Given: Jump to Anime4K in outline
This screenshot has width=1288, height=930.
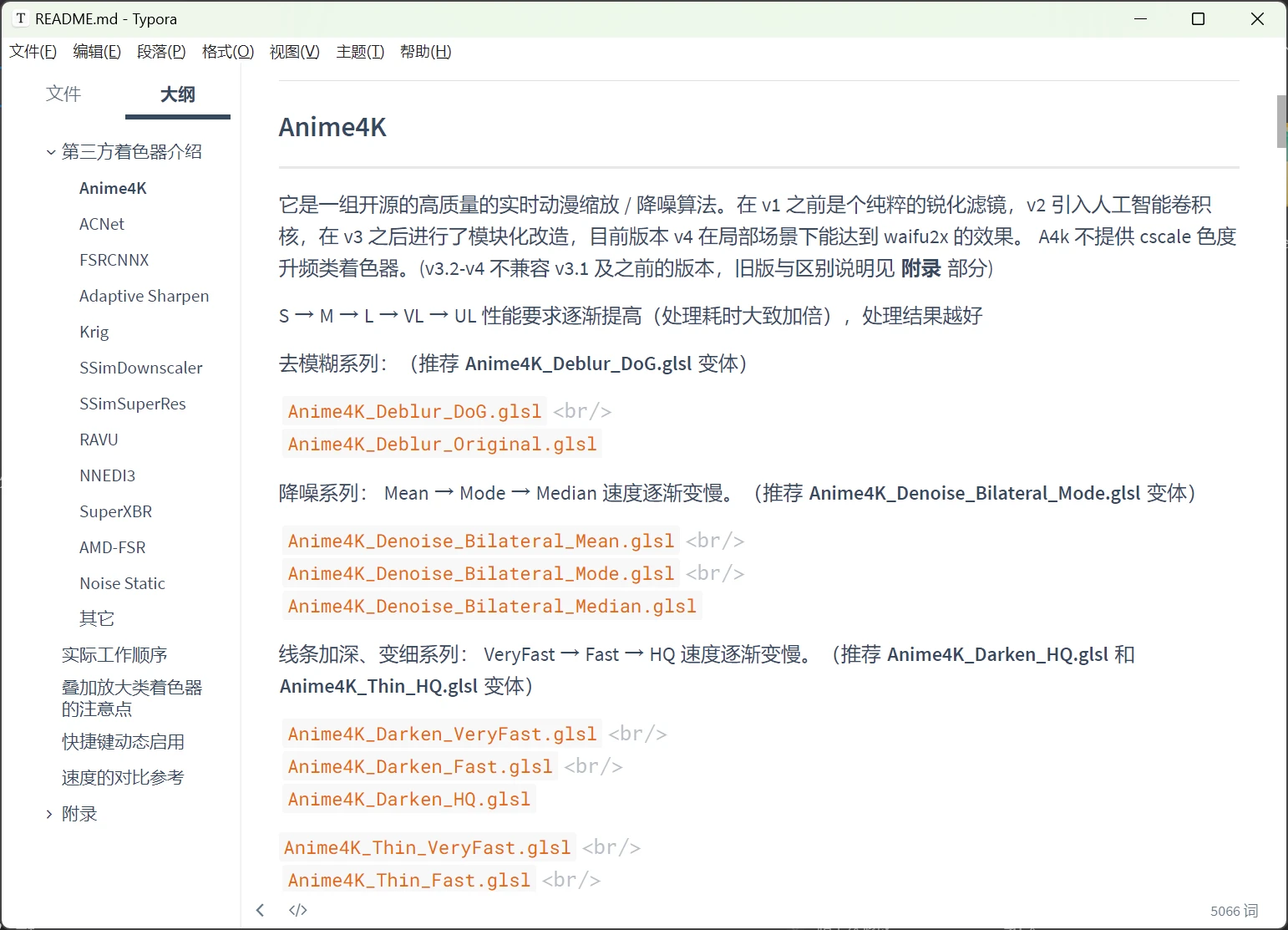Looking at the screenshot, I should pos(113,188).
